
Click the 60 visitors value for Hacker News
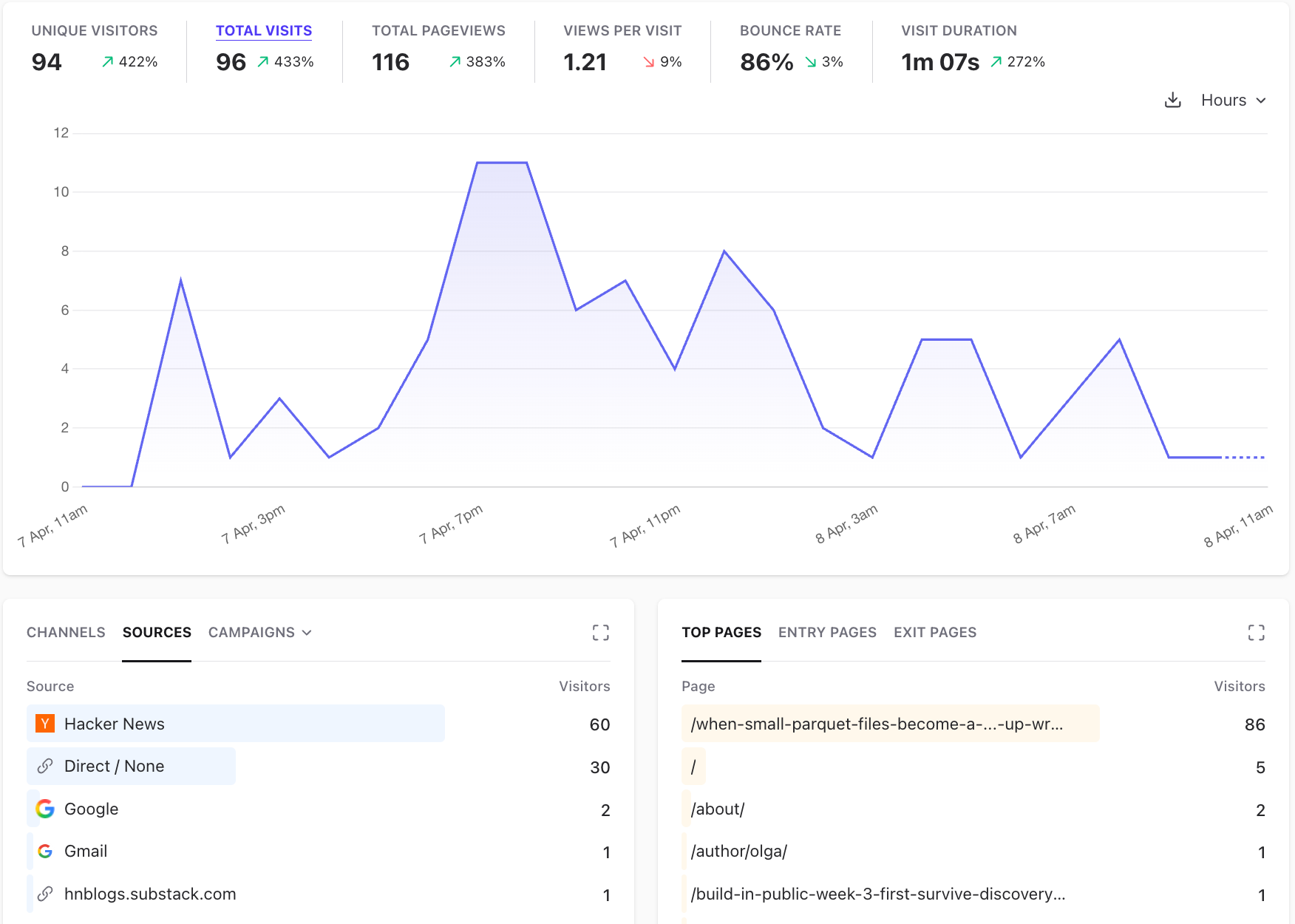coord(599,724)
